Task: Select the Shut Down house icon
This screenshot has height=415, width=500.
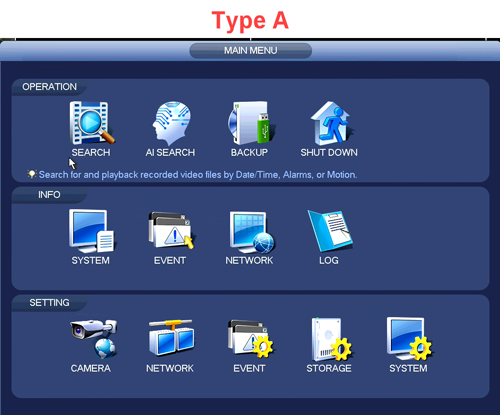Action: pos(331,123)
